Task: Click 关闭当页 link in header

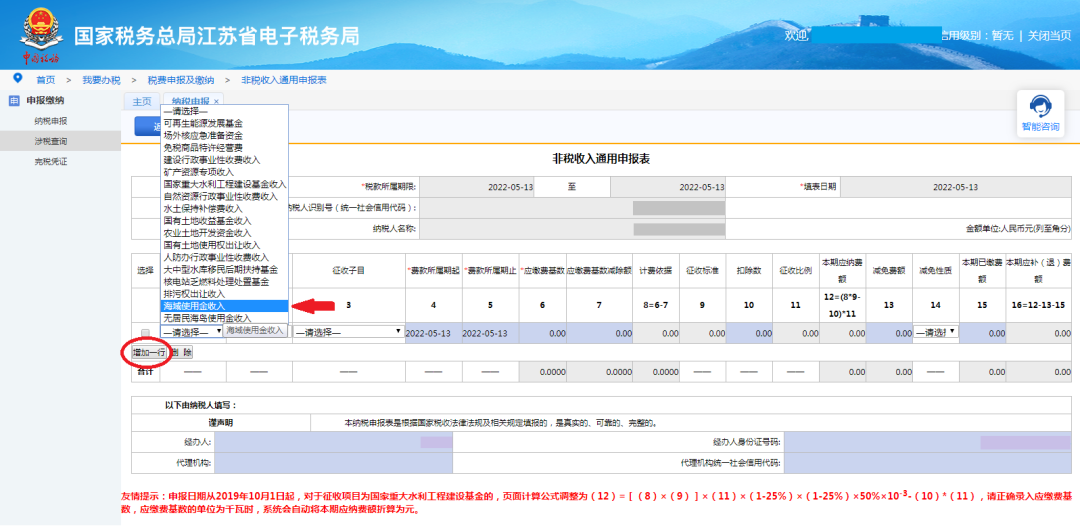Action: tap(1049, 35)
